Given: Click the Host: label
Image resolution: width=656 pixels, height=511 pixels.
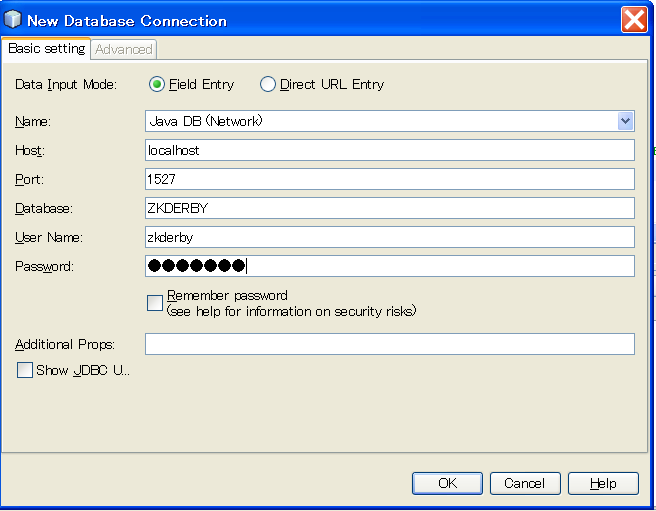Looking at the screenshot, I should tap(30, 150).
